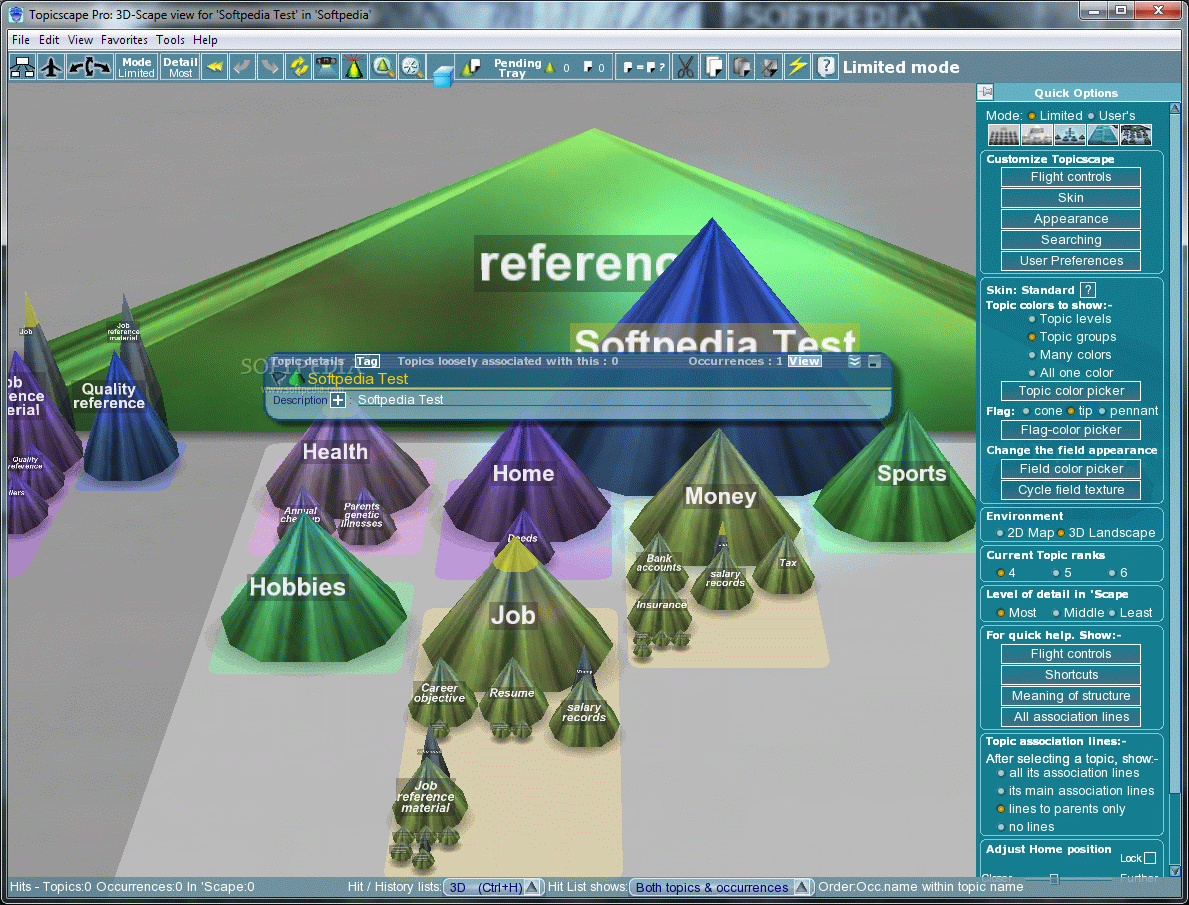Select Topic levels color option

(1031, 319)
